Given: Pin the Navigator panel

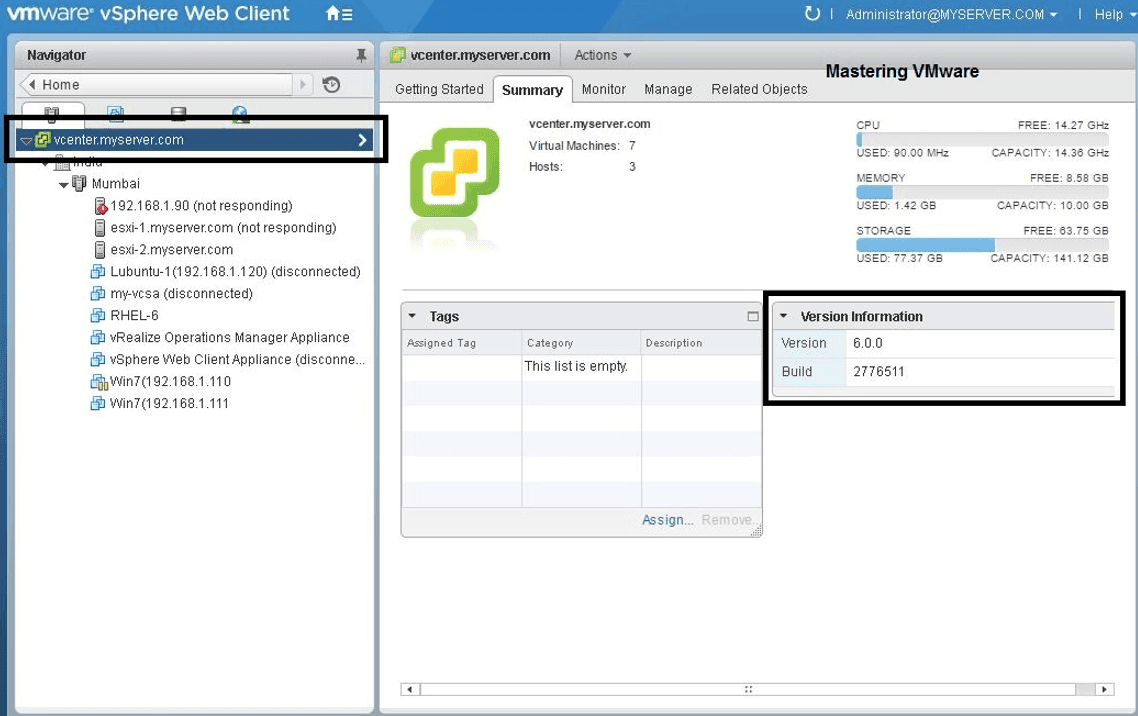Looking at the screenshot, I should 361,55.
